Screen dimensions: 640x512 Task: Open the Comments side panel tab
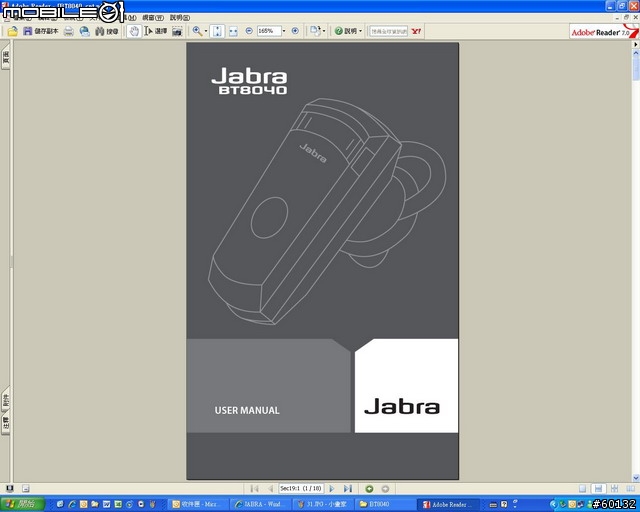6,423
